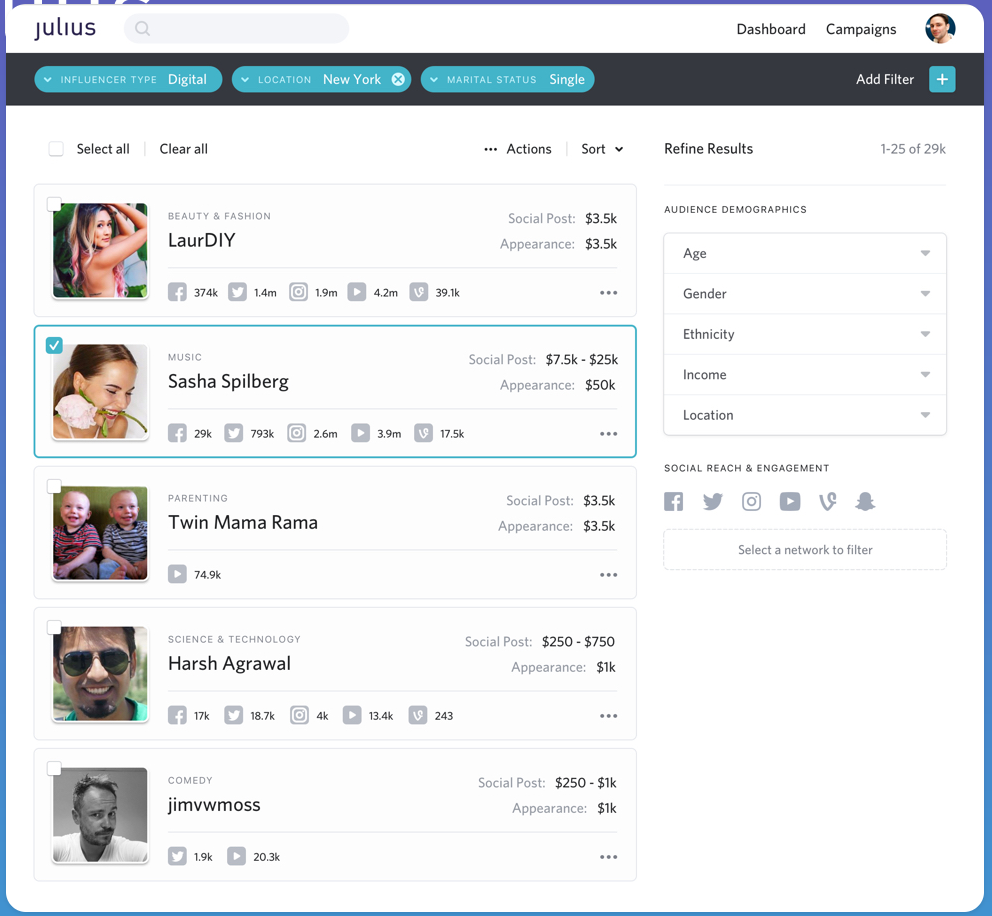Uncheck the Sasha Spilberg card checkbox
Image resolution: width=992 pixels, height=916 pixels.
click(54, 345)
